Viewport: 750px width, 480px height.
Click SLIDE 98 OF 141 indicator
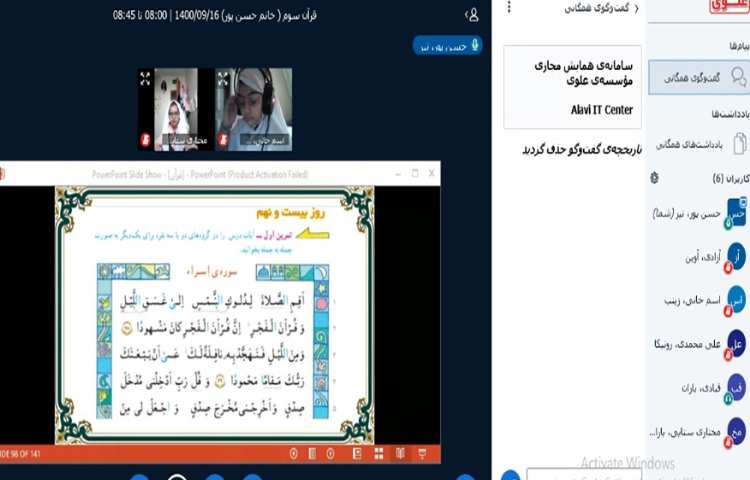[x=20, y=454]
